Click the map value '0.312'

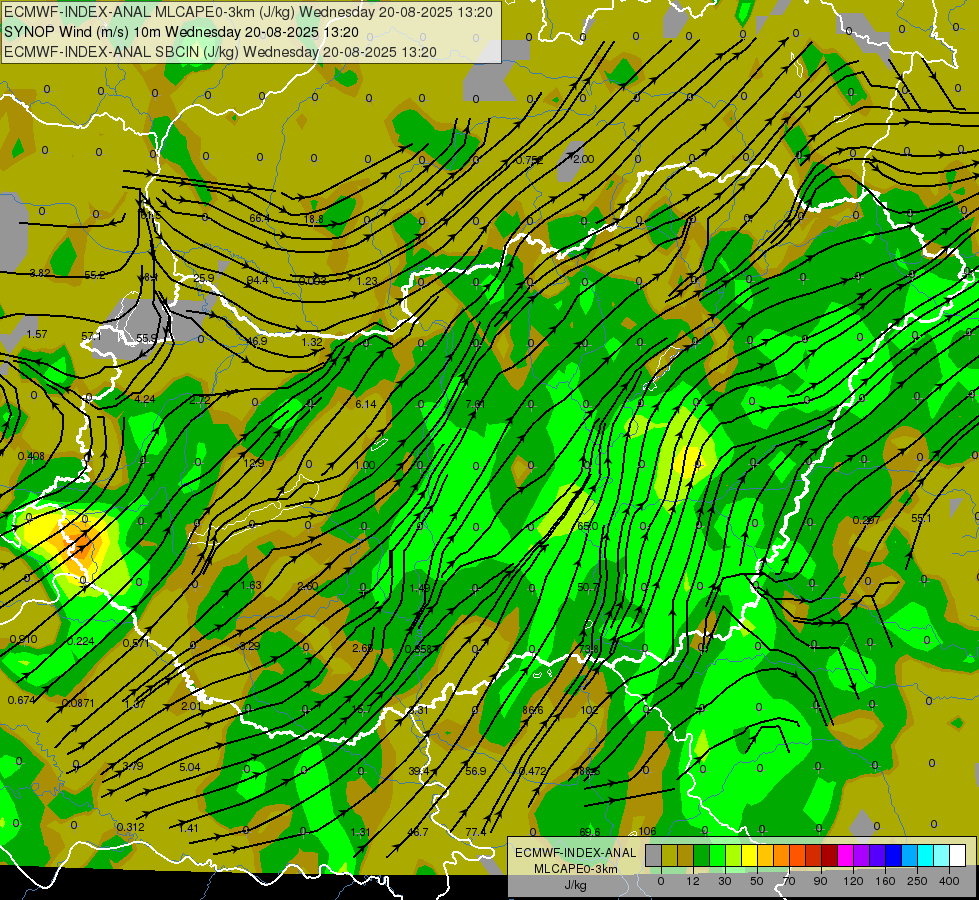(130, 828)
